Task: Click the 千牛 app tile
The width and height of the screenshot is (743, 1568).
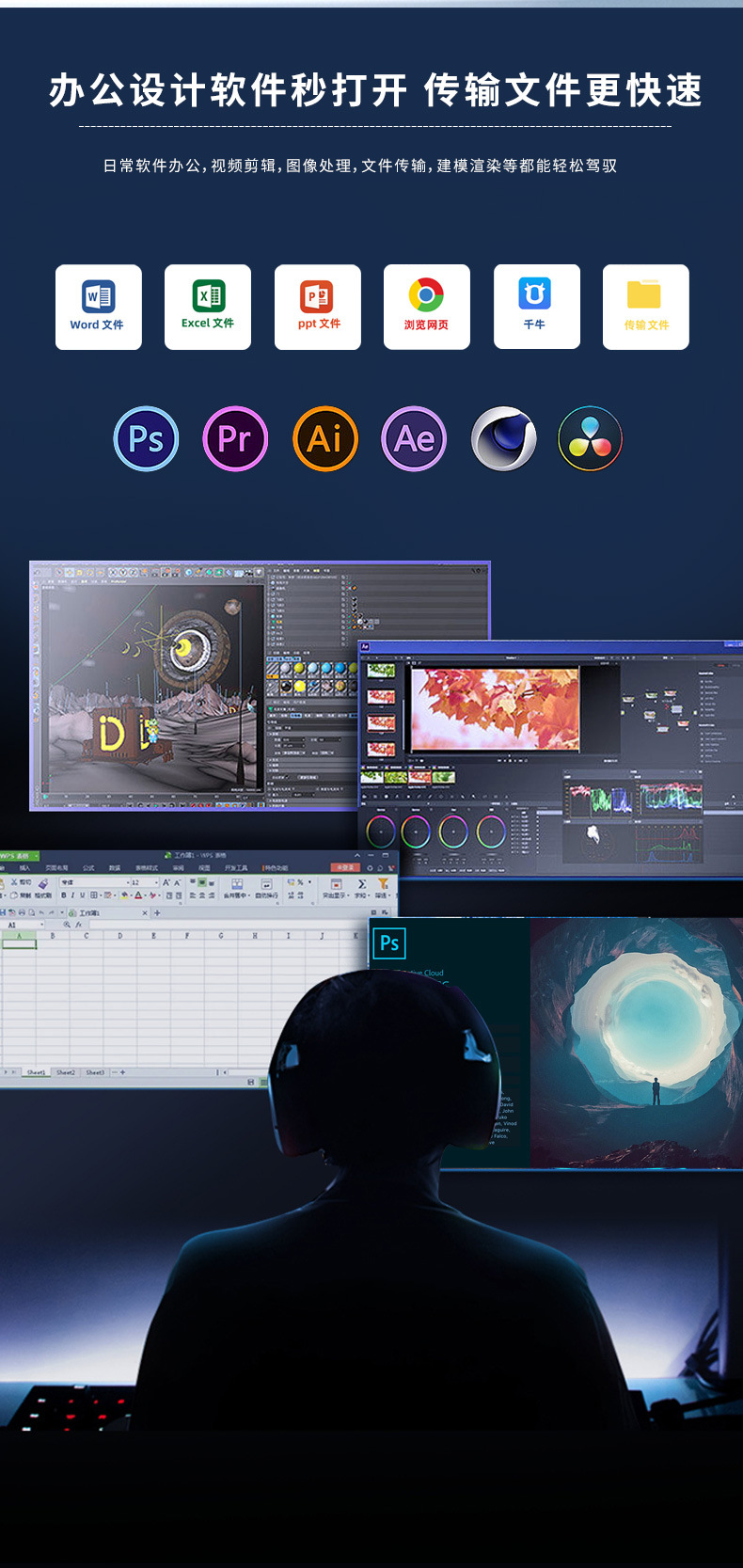Action: [537, 307]
